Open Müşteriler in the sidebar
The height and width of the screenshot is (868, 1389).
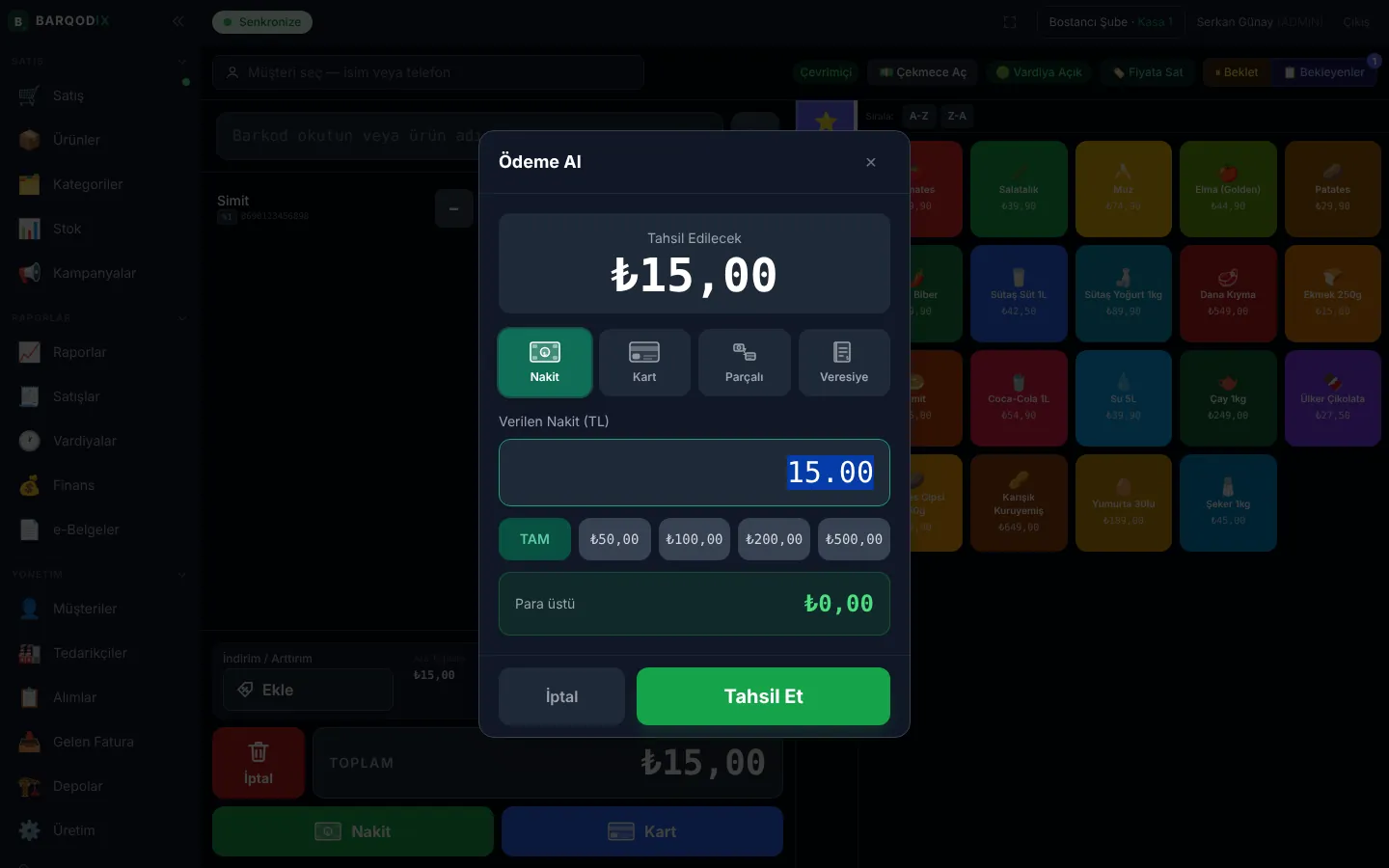click(x=100, y=609)
